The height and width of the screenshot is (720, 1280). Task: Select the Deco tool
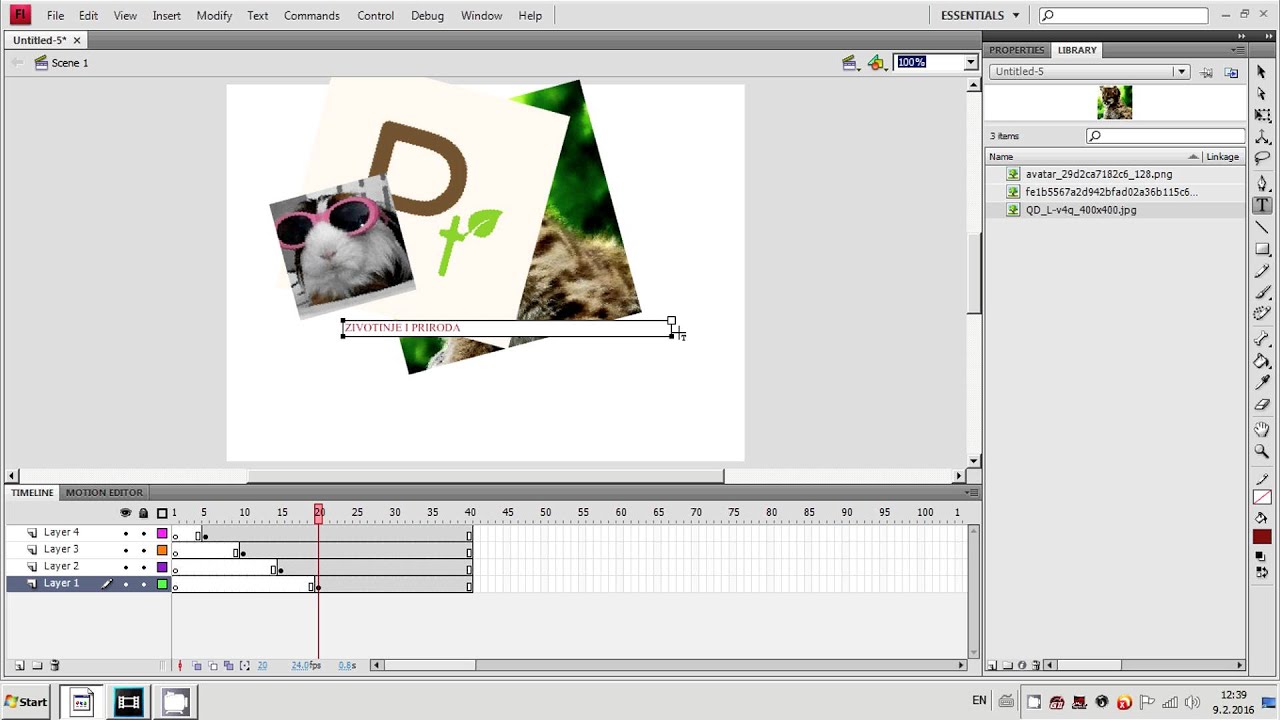1262,314
